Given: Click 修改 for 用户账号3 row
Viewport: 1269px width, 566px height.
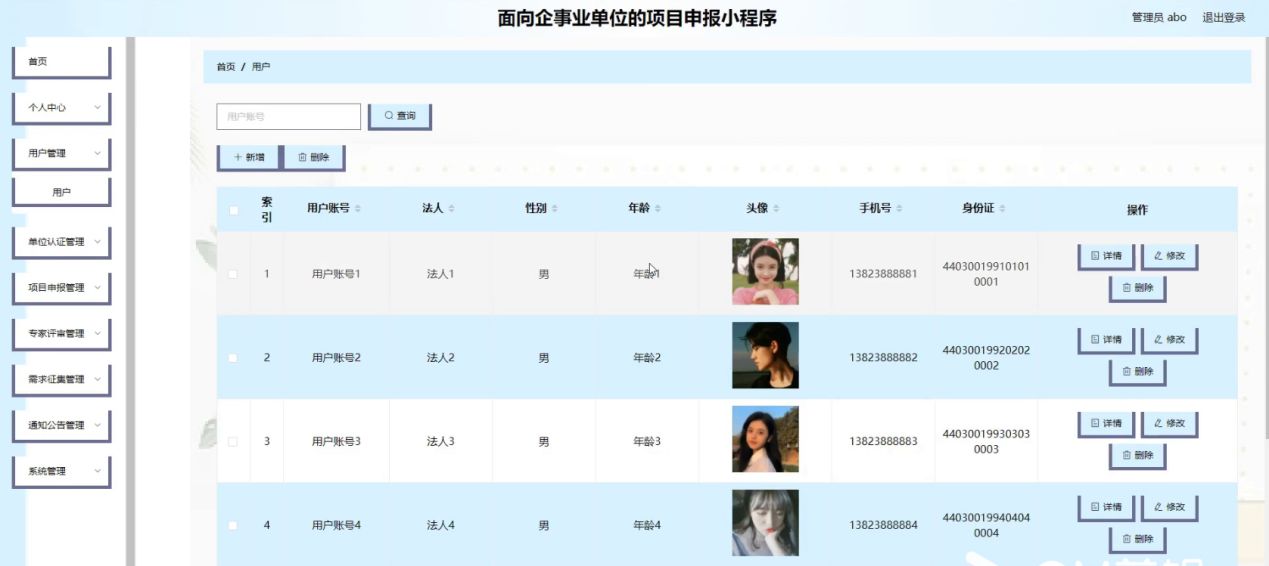Looking at the screenshot, I should point(1169,424).
